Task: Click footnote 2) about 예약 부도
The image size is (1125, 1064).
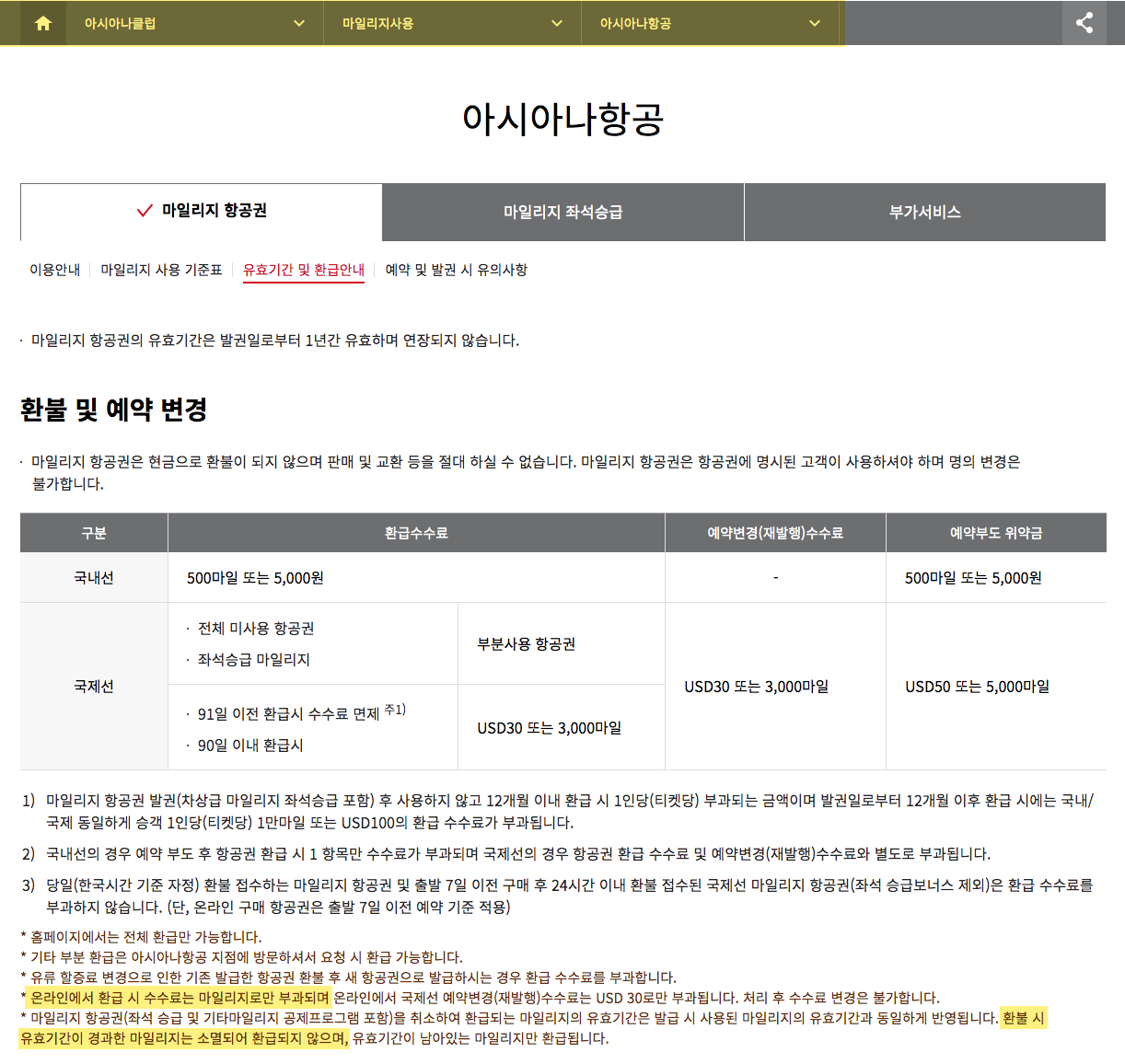Action: click(x=506, y=854)
